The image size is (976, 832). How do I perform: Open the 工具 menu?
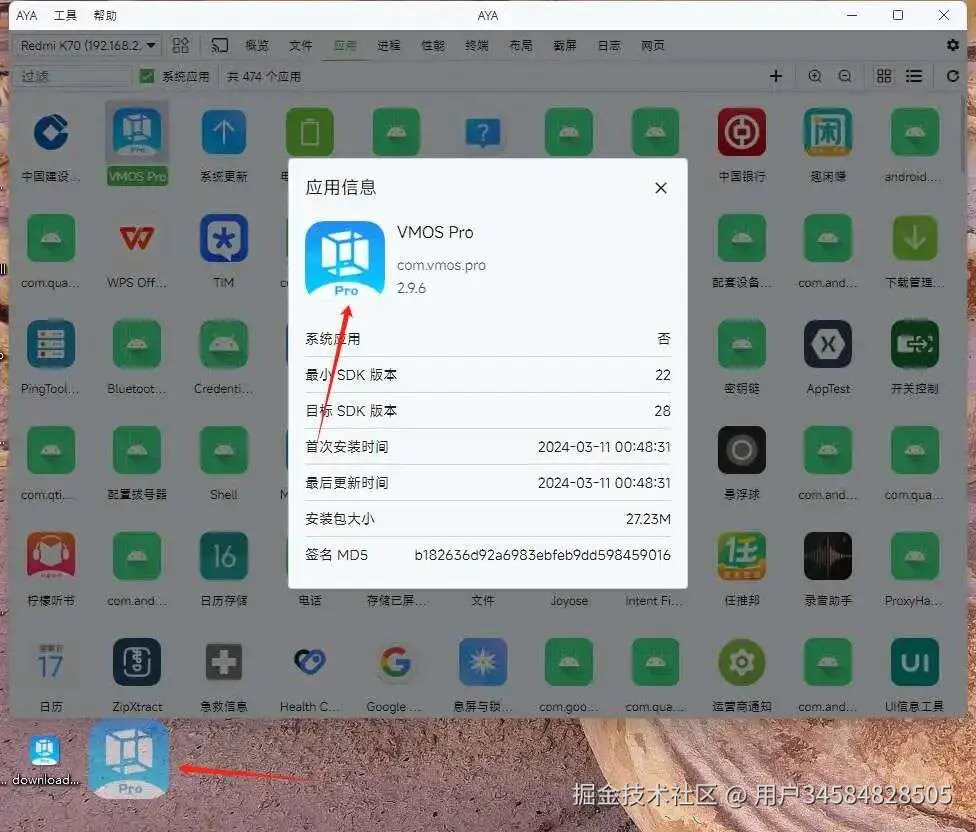coord(65,16)
